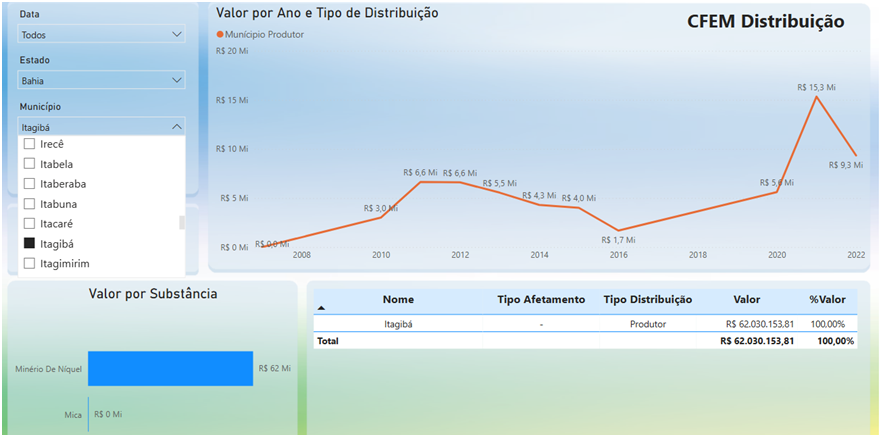Click the Tipo Distribuição column header
This screenshot has height=437, width=884.
(647, 300)
